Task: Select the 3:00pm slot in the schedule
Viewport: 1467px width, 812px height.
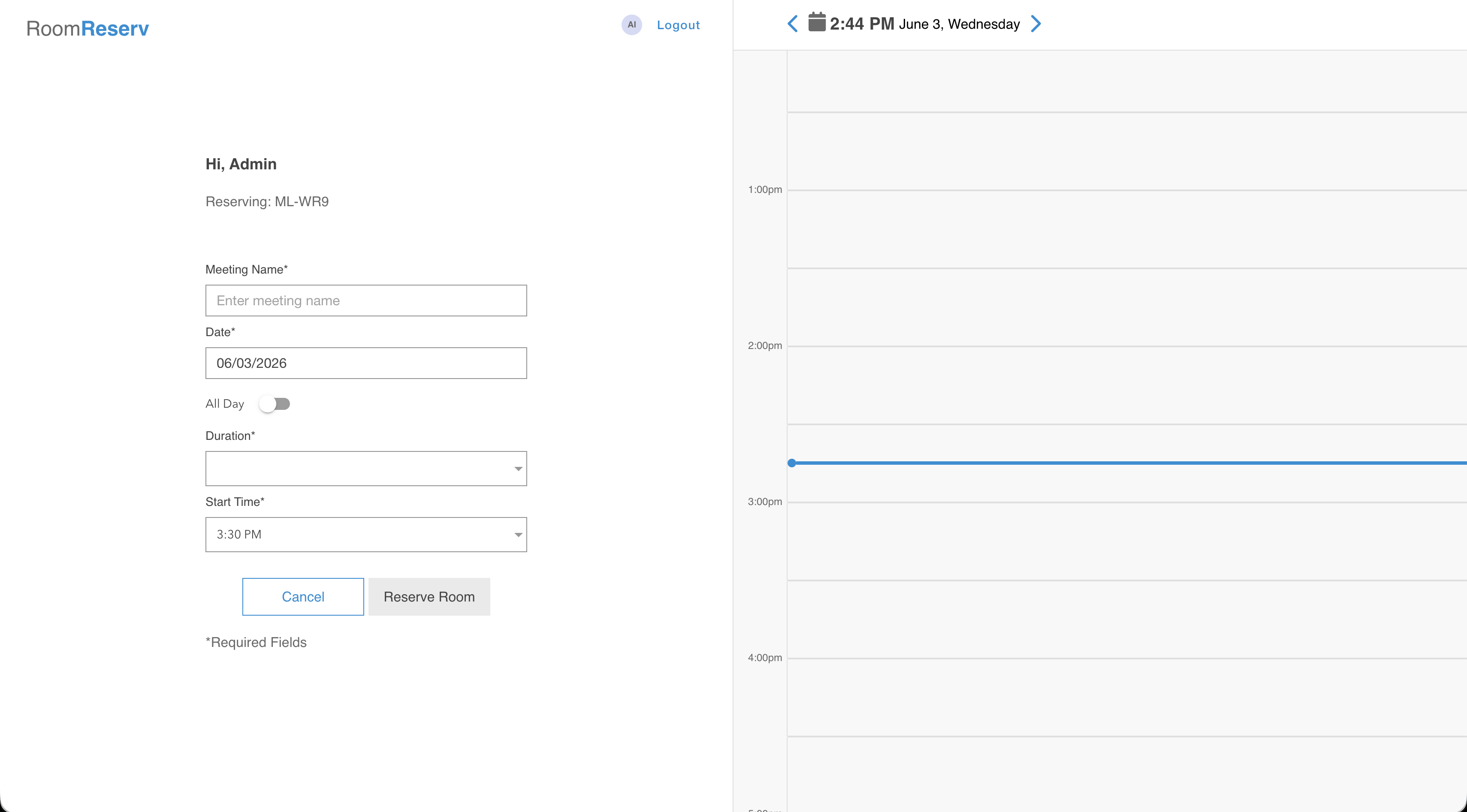Action: (x=1126, y=541)
